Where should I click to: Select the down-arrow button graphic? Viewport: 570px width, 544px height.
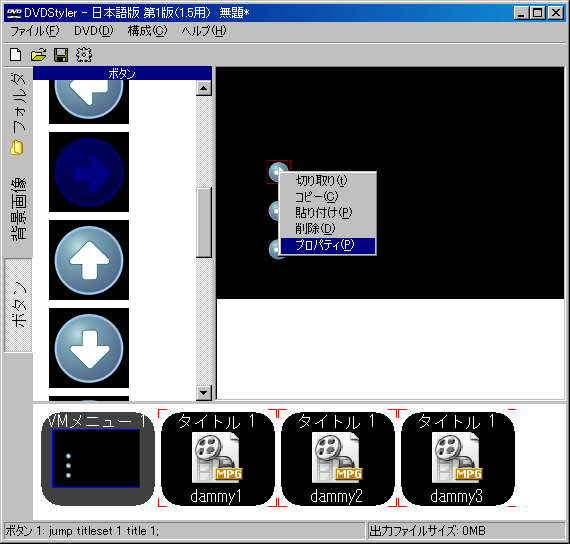[x=89, y=348]
